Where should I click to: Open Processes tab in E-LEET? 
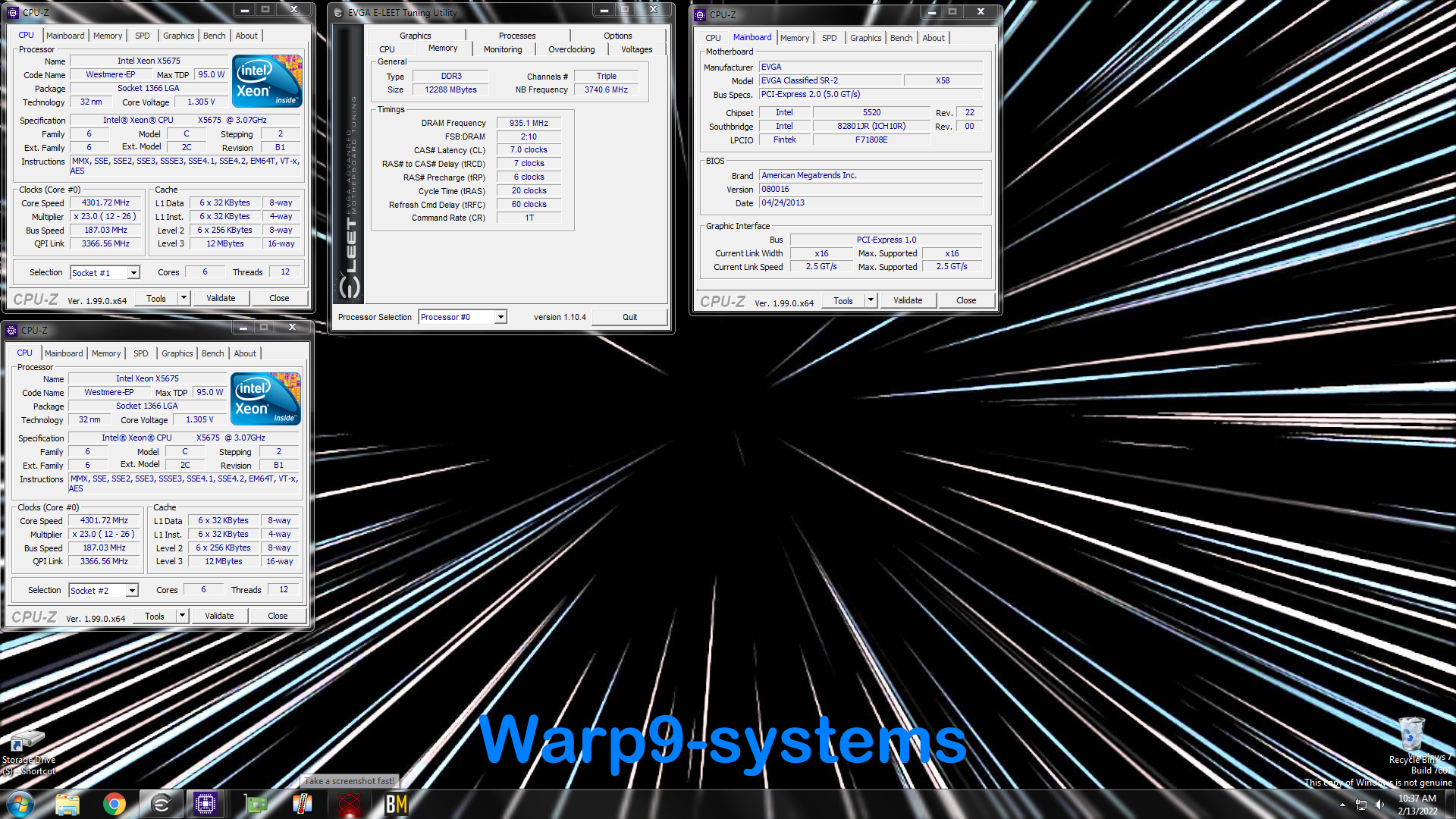[x=517, y=36]
